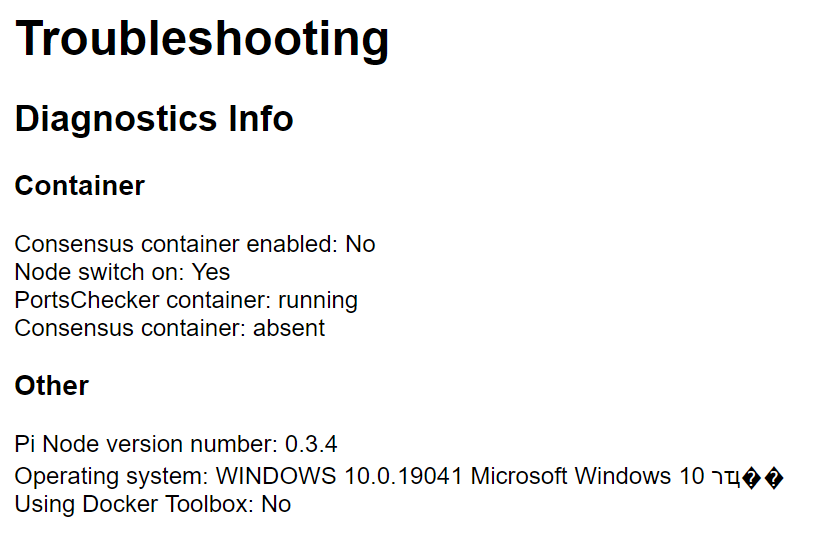Click the Microsoft Windows 10 text
The height and width of the screenshot is (534, 824).
point(587,476)
